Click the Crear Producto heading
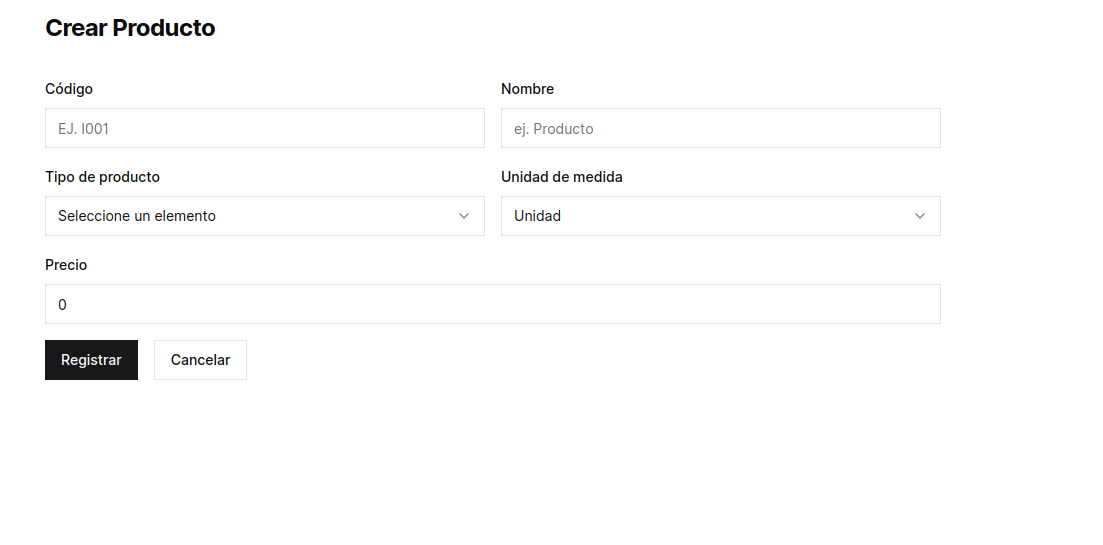 click(130, 28)
